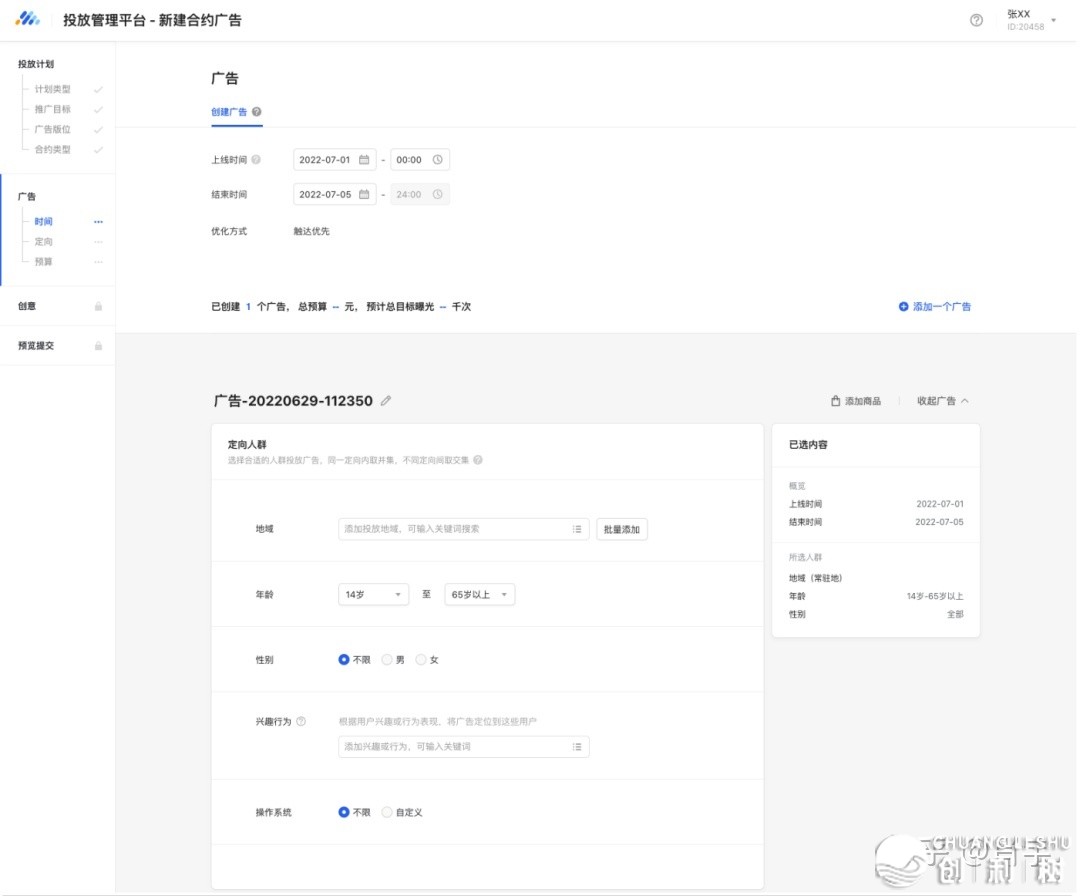Select 不限 operating system radio button
The height and width of the screenshot is (896, 1080).
tap(344, 813)
